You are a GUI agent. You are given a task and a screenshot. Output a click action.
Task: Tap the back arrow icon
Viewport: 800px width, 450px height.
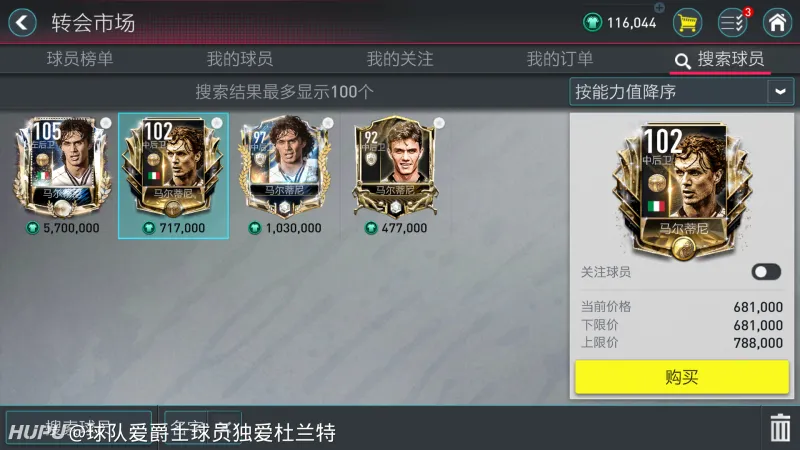[x=22, y=22]
